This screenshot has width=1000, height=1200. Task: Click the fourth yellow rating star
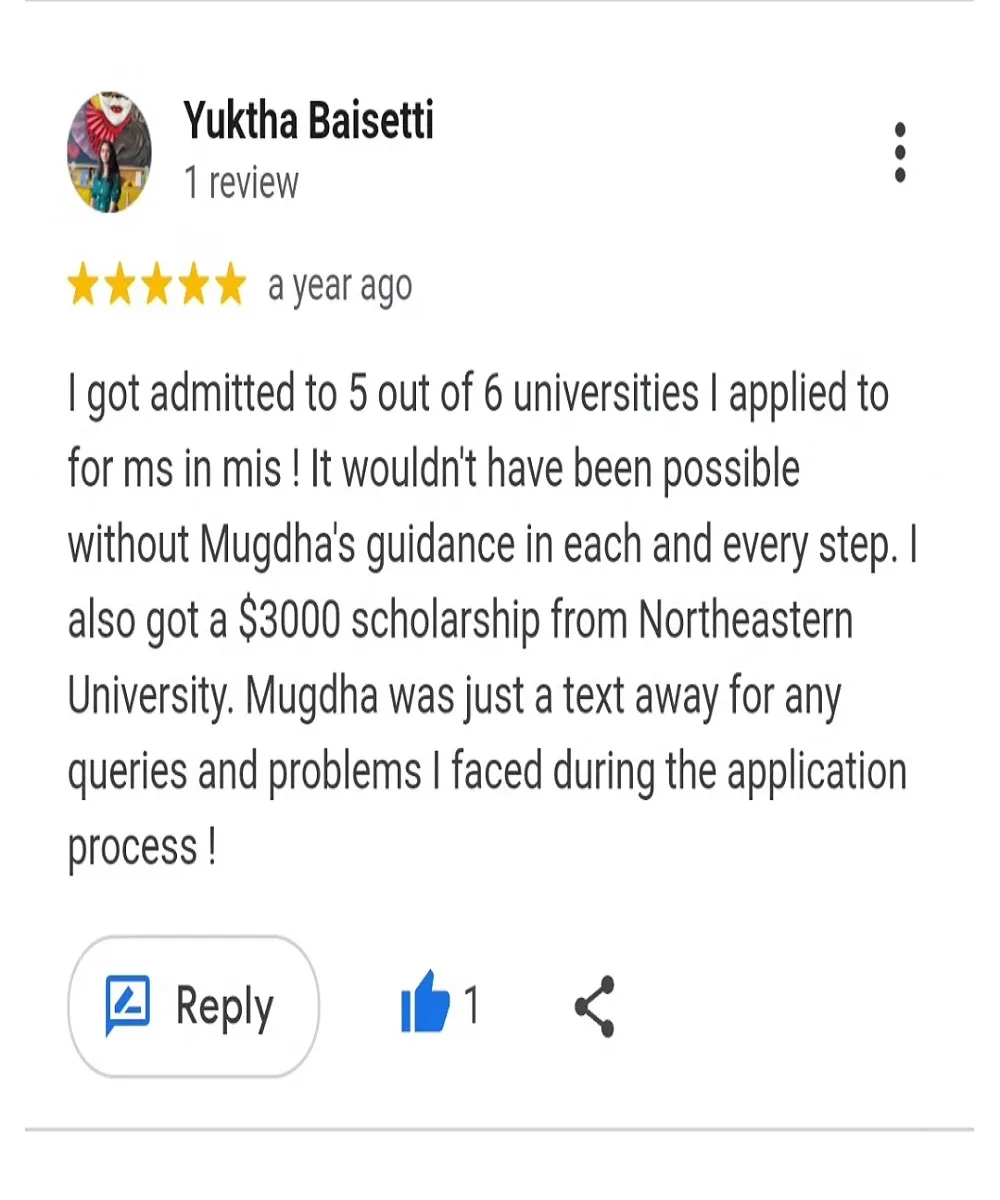(192, 286)
